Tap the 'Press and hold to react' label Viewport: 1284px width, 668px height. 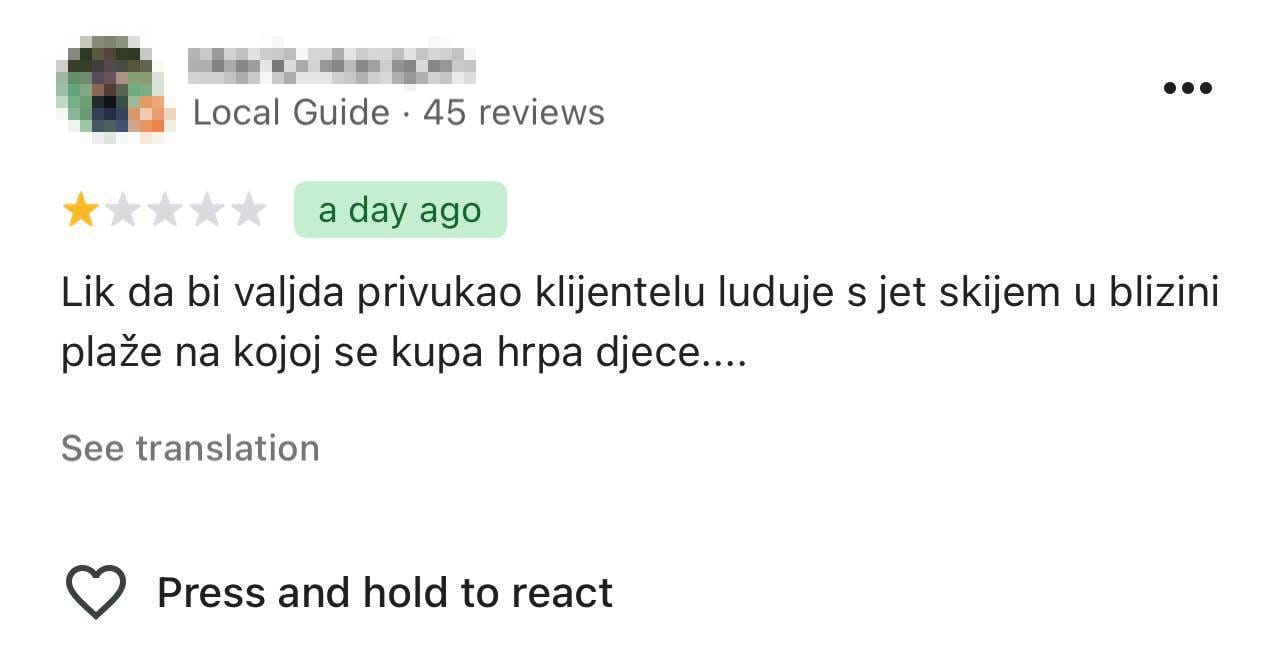click(385, 592)
